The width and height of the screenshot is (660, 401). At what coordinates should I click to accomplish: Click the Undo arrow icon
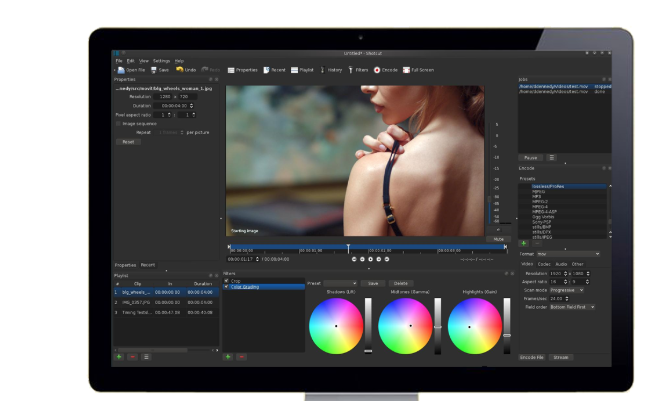click(179, 70)
